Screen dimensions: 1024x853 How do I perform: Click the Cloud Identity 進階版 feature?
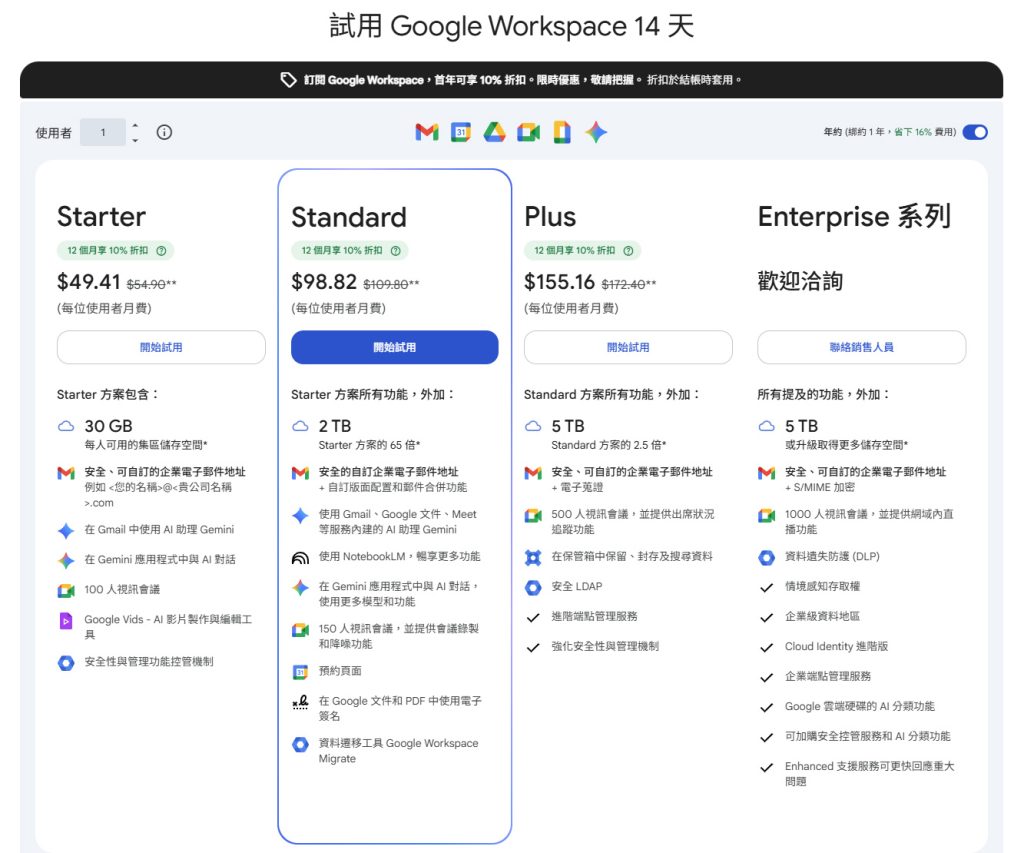point(836,647)
